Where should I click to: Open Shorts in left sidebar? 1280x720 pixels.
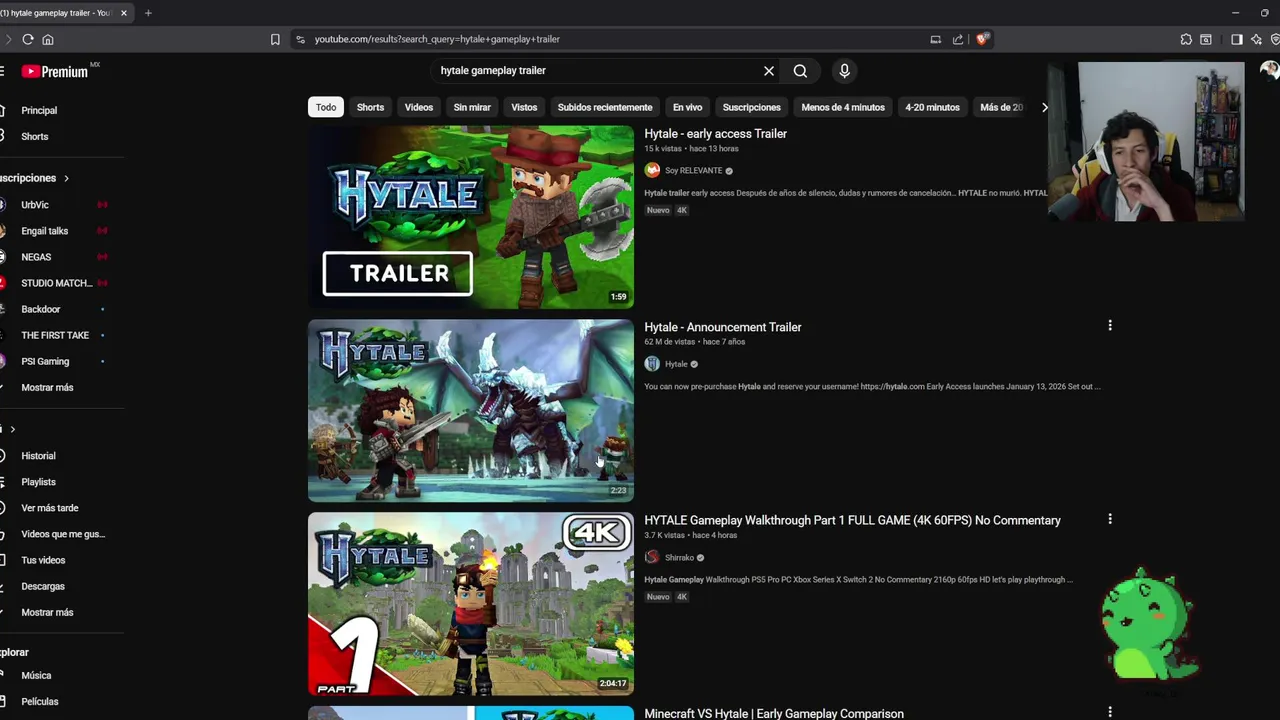[x=35, y=136]
